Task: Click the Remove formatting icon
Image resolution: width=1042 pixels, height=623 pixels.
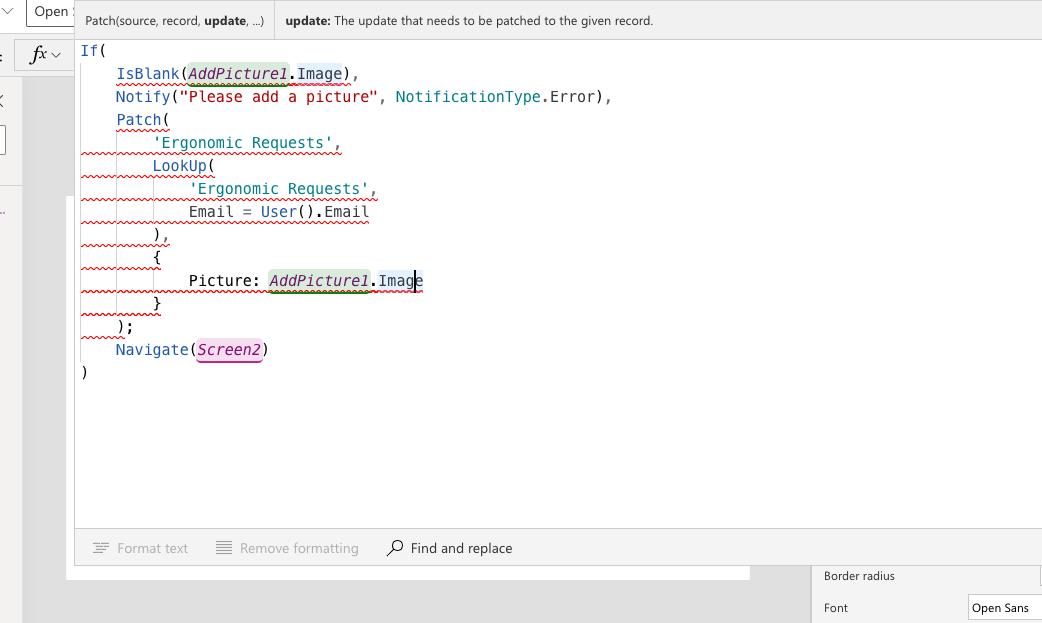Action: tap(224, 547)
